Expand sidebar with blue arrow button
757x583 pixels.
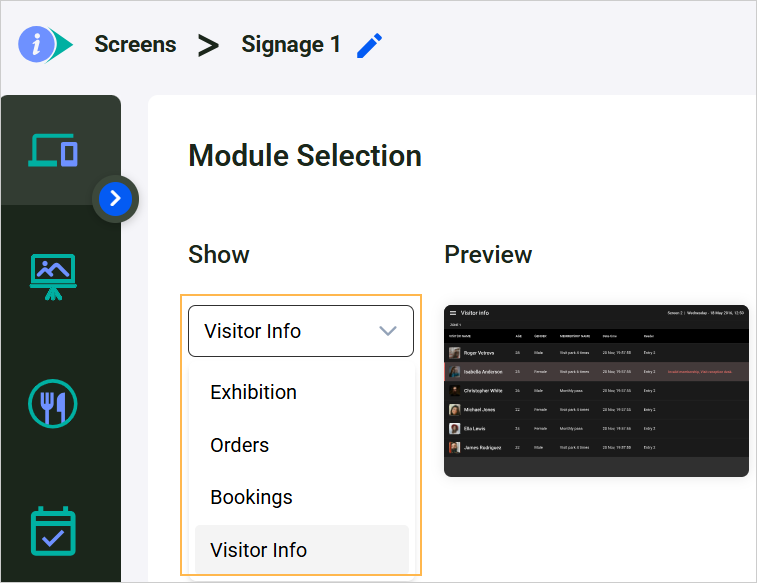(115, 198)
